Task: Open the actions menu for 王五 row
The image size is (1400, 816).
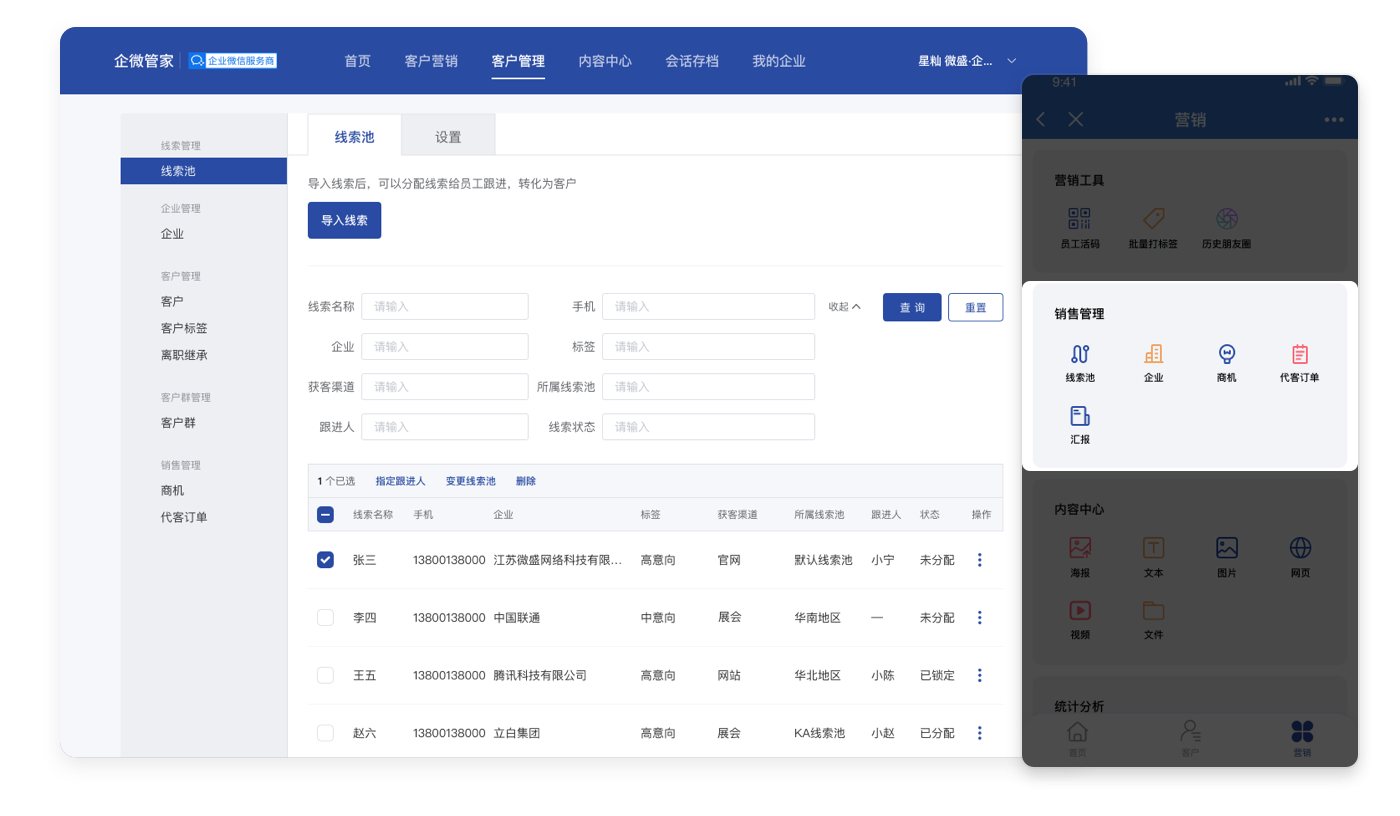Action: click(x=979, y=676)
